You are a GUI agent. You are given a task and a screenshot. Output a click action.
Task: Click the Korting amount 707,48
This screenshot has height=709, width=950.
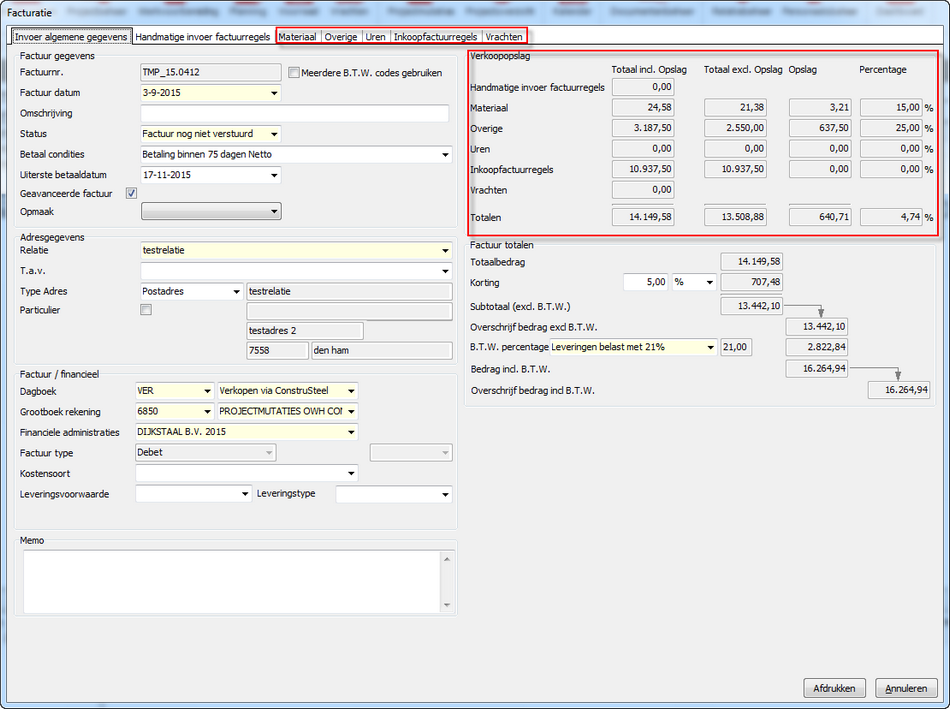[x=751, y=282]
